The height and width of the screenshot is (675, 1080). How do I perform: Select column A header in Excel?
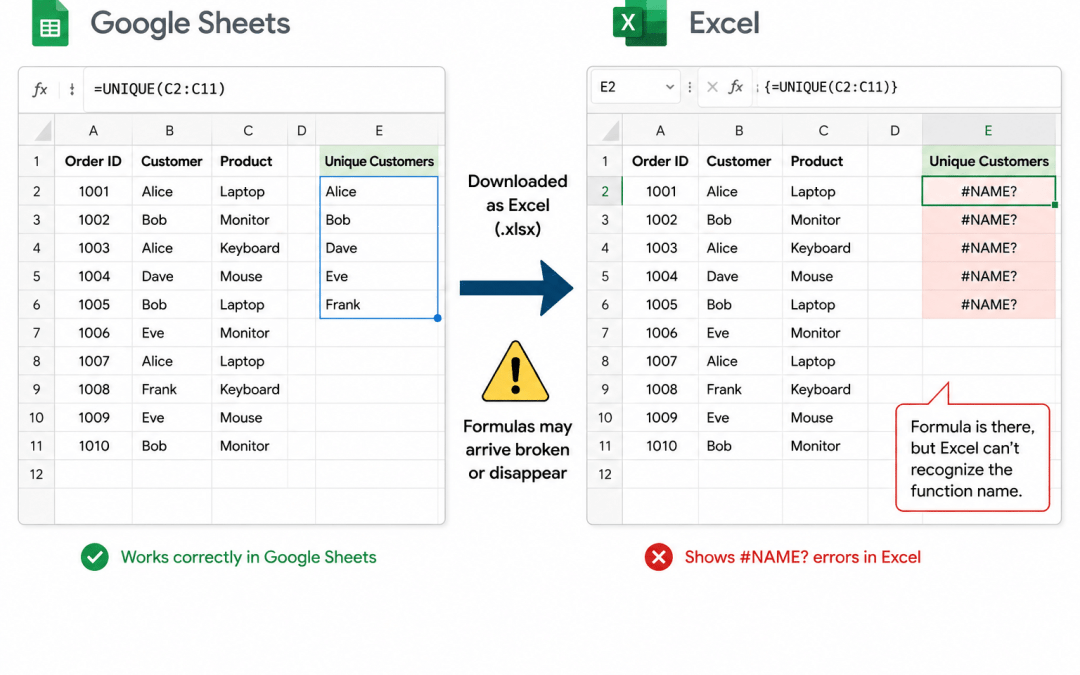(660, 130)
